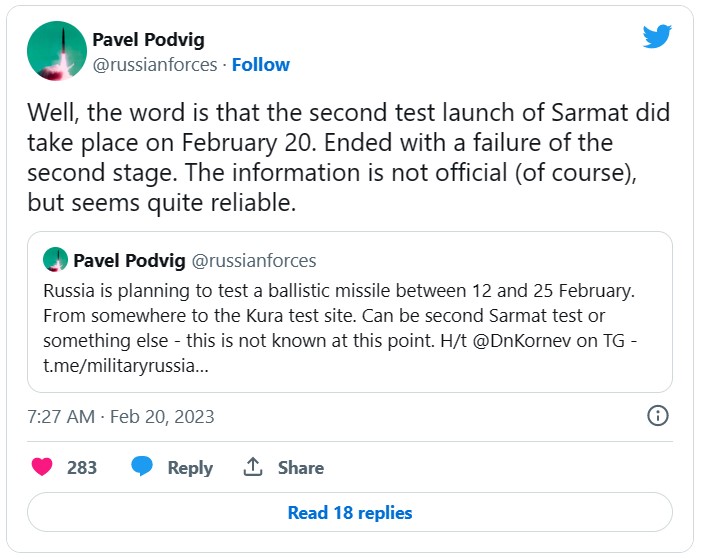Image resolution: width=701 pixels, height=559 pixels.
Task: Click Pavel Podvig name in quoted tweet
Action: pos(129,261)
